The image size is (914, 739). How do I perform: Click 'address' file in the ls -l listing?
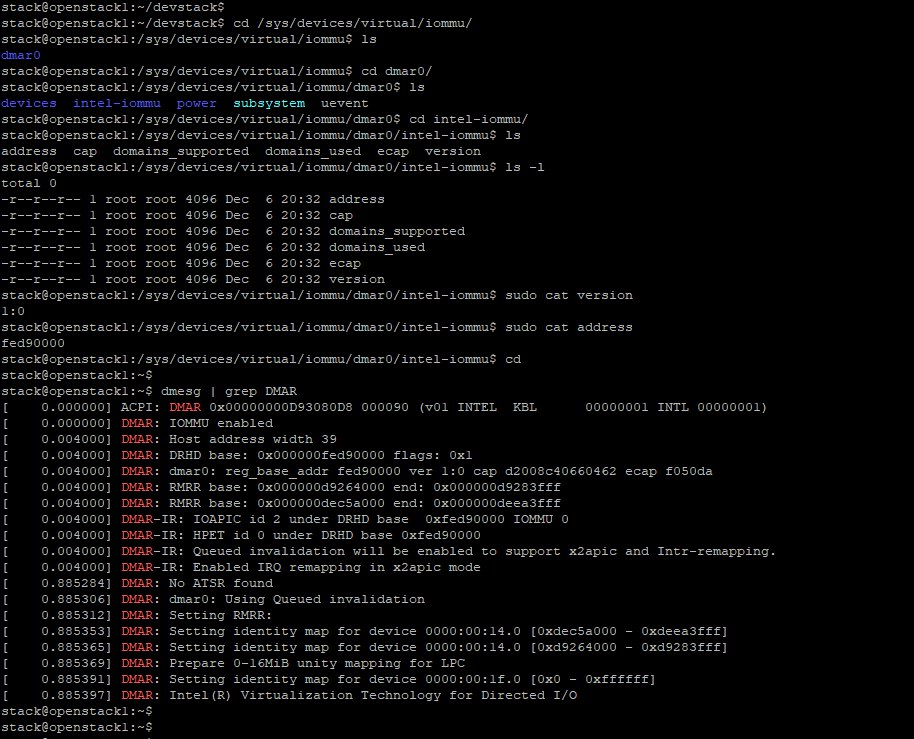pos(357,199)
